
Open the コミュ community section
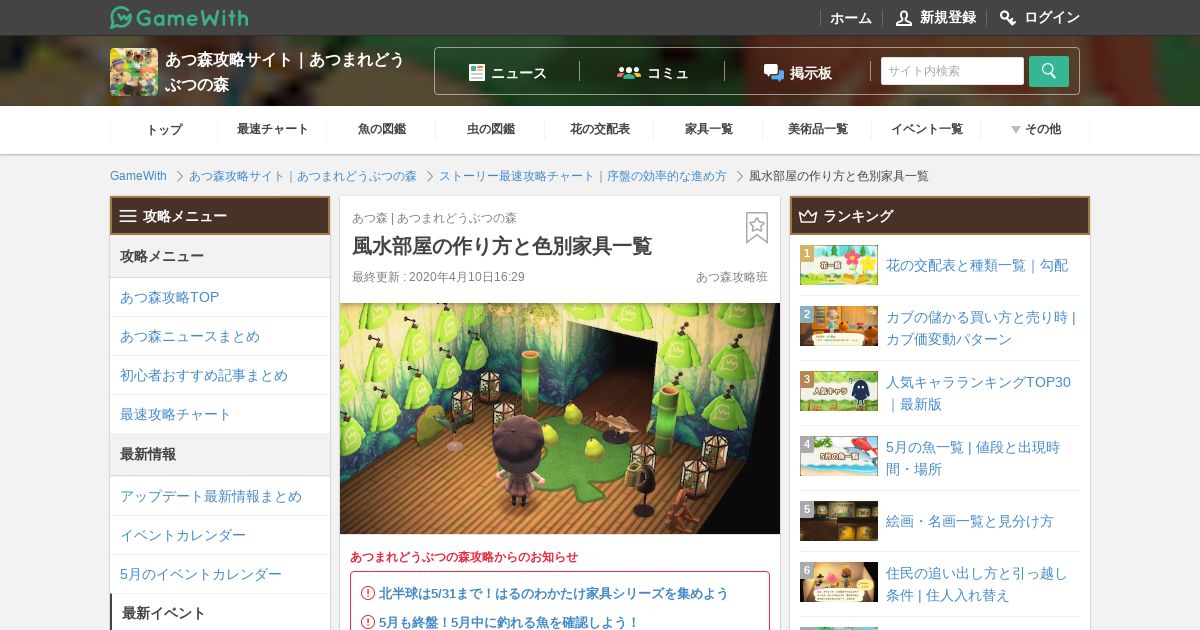tap(652, 72)
